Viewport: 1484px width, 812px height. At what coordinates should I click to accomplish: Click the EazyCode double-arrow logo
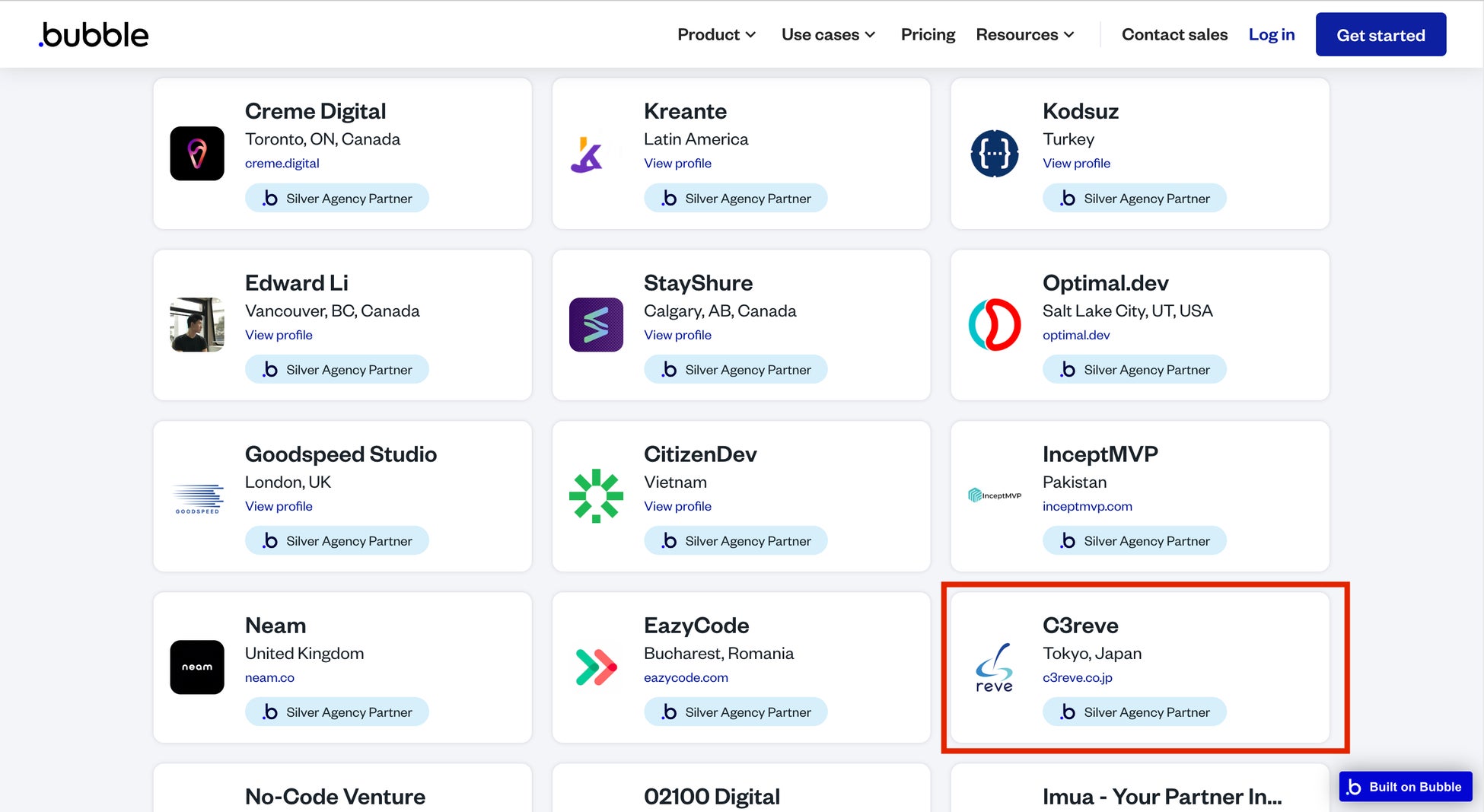pos(596,667)
